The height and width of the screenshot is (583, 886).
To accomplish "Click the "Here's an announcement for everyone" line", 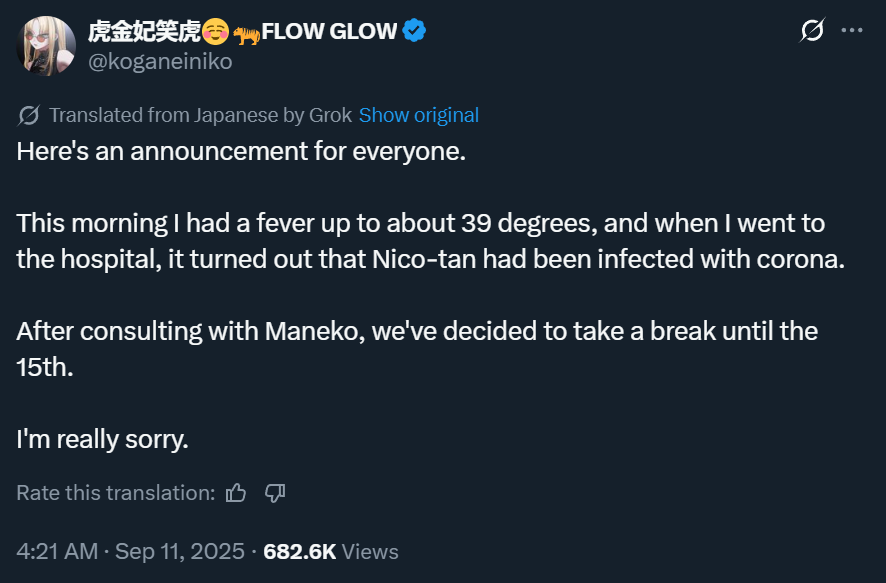I will pos(242,152).
